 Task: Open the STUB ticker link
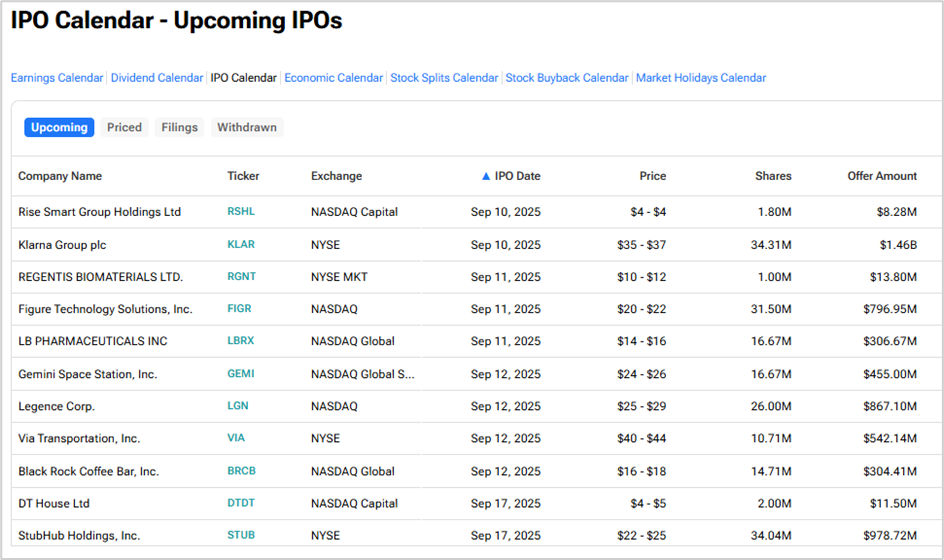tap(241, 535)
